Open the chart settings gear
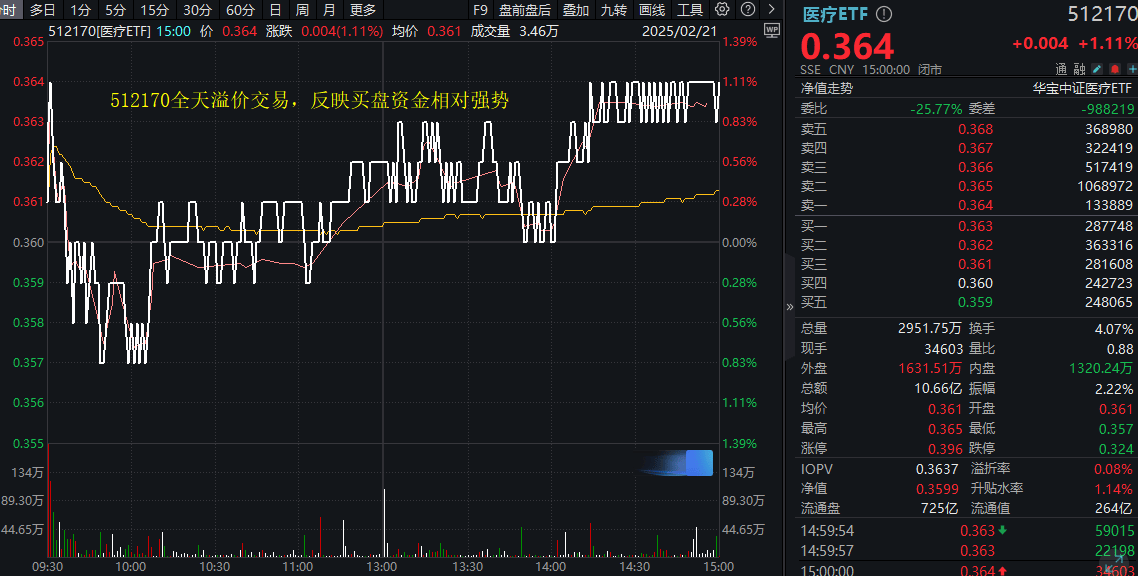Image resolution: width=1138 pixels, height=576 pixels. coord(721,9)
